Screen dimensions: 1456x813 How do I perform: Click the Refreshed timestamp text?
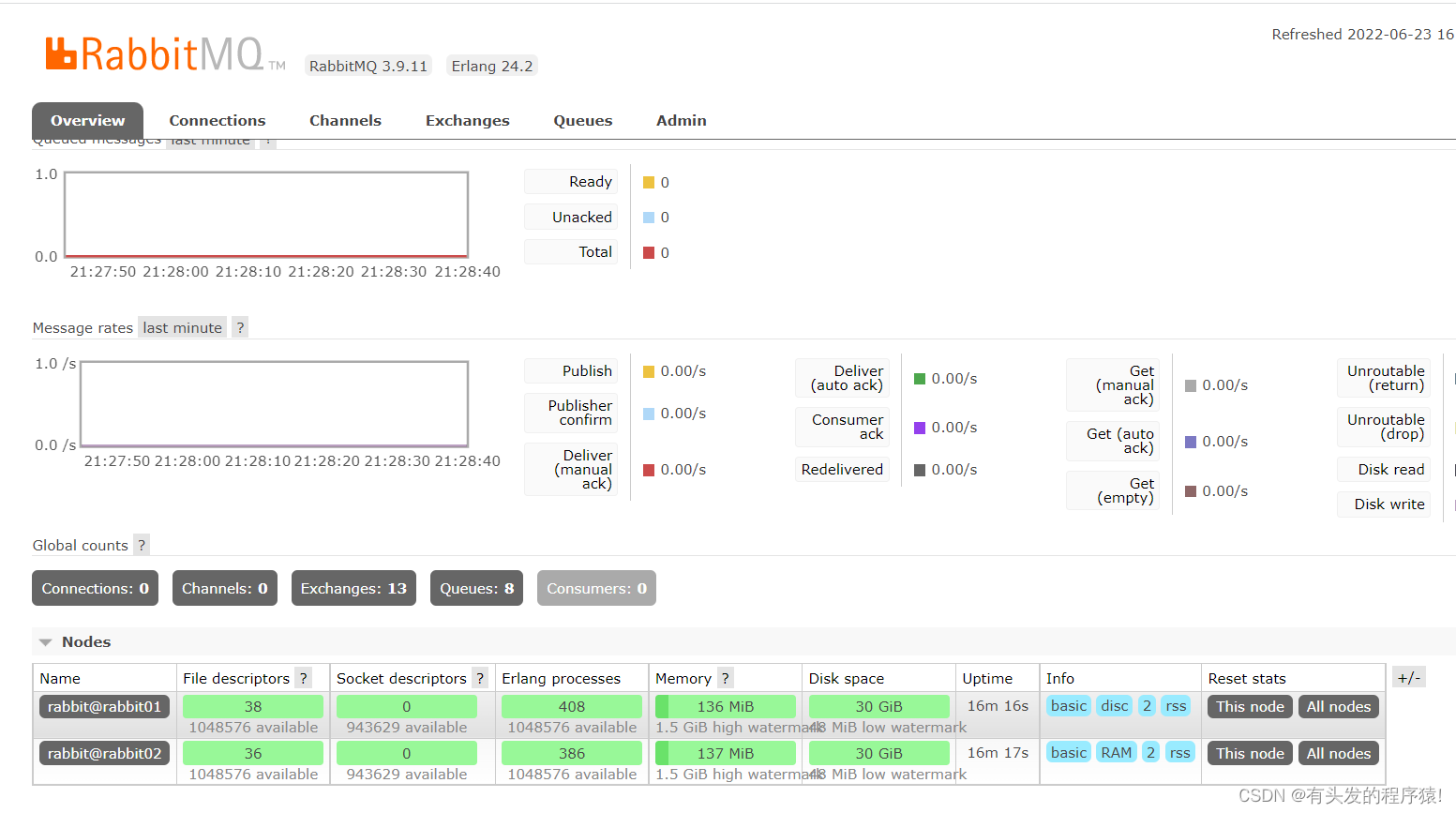tap(1363, 34)
